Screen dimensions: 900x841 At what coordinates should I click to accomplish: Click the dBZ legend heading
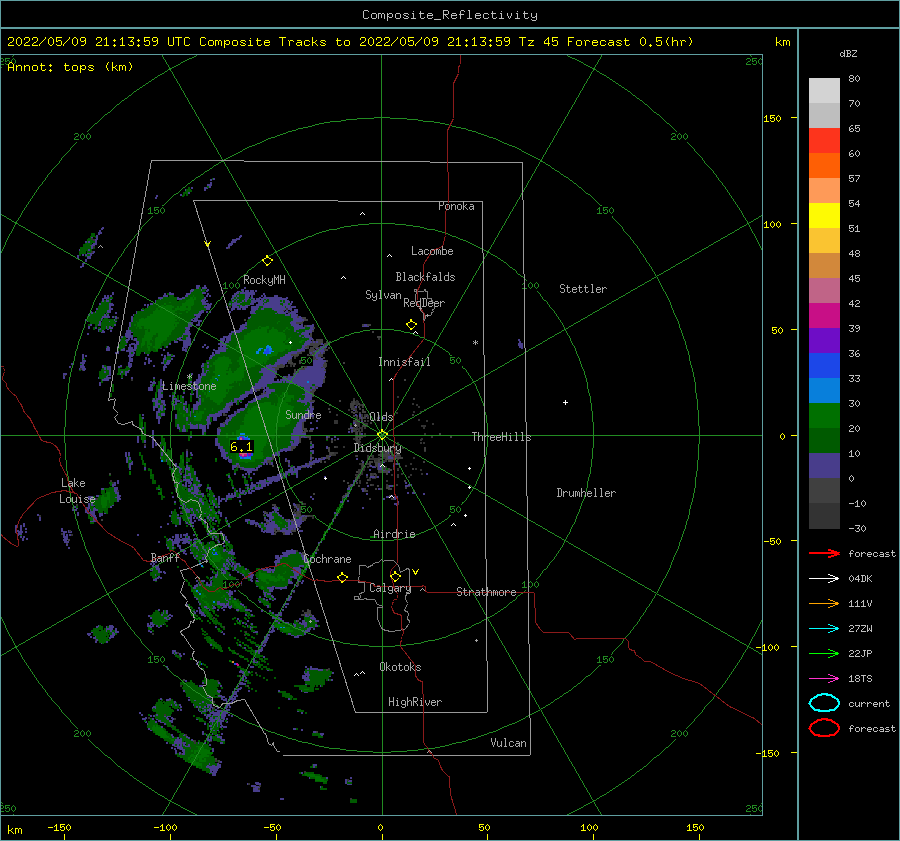point(848,53)
